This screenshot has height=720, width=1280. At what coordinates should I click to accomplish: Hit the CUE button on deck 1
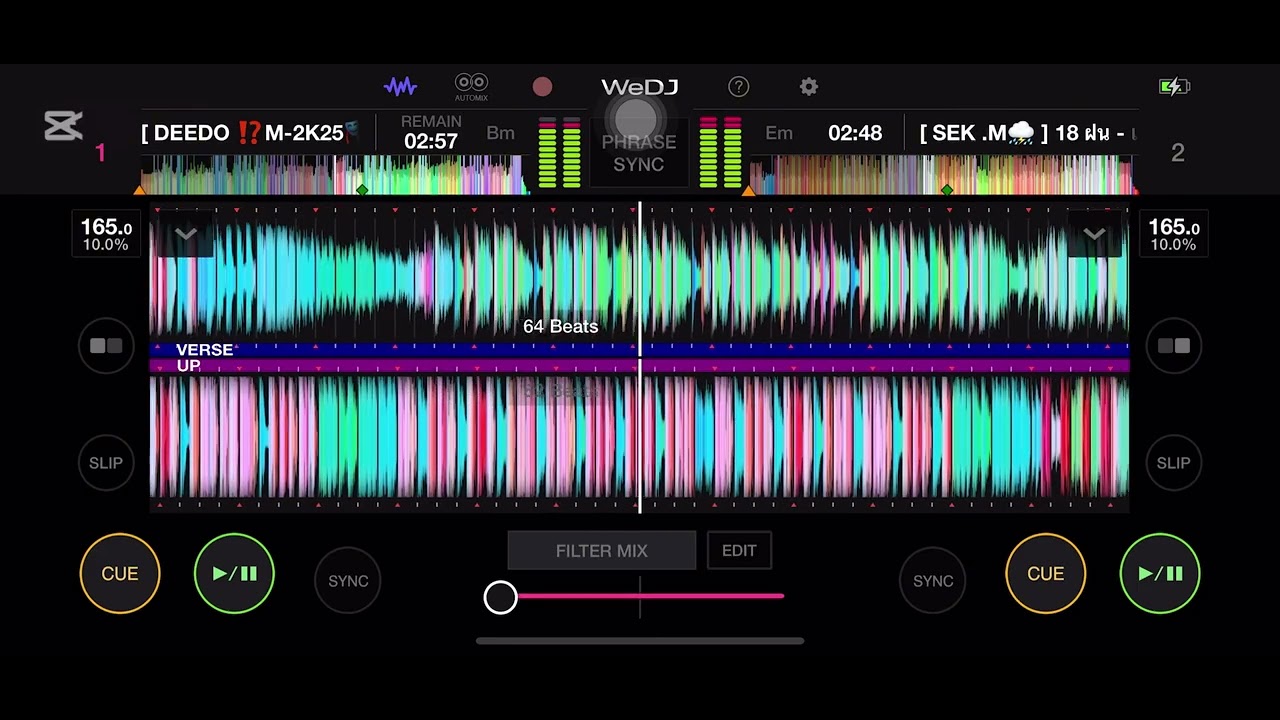click(x=120, y=573)
